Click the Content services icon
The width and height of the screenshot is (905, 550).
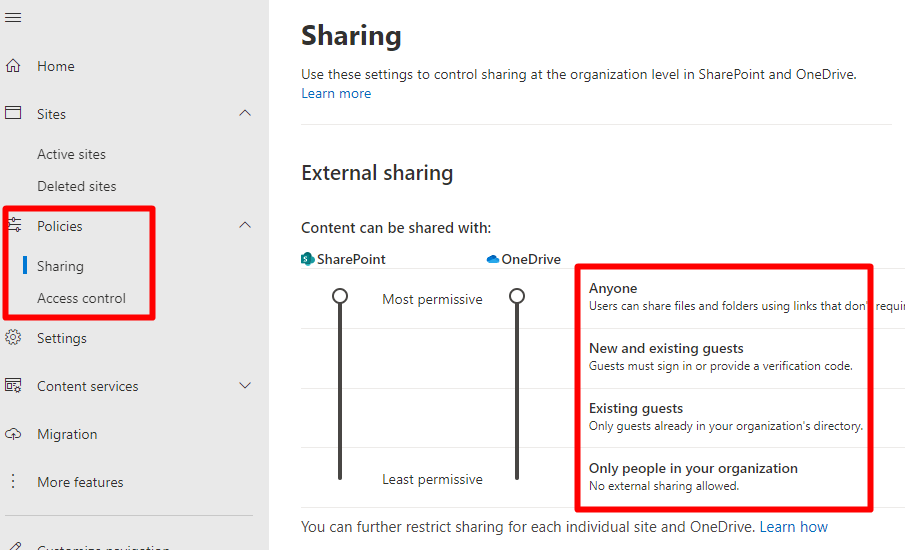pyautogui.click(x=13, y=386)
